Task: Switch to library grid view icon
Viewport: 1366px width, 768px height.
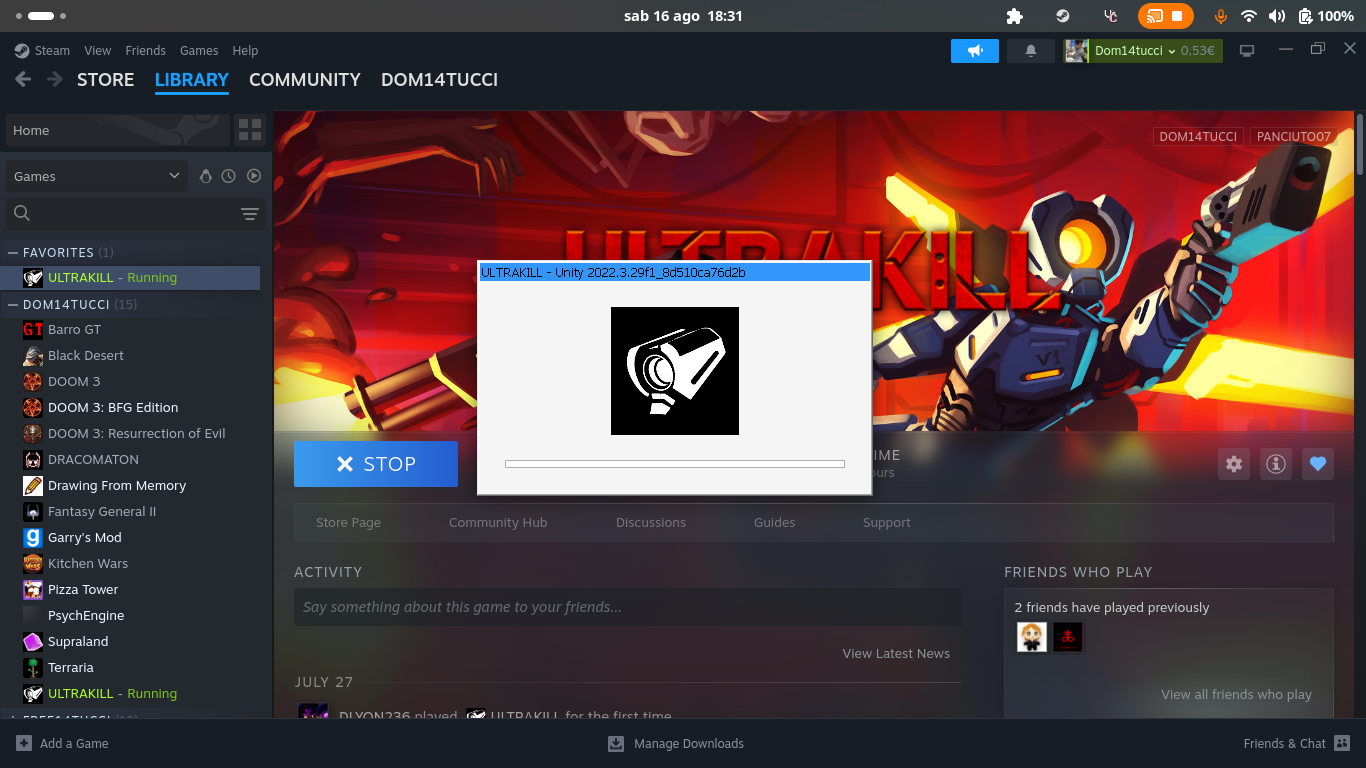Action: pyautogui.click(x=250, y=130)
